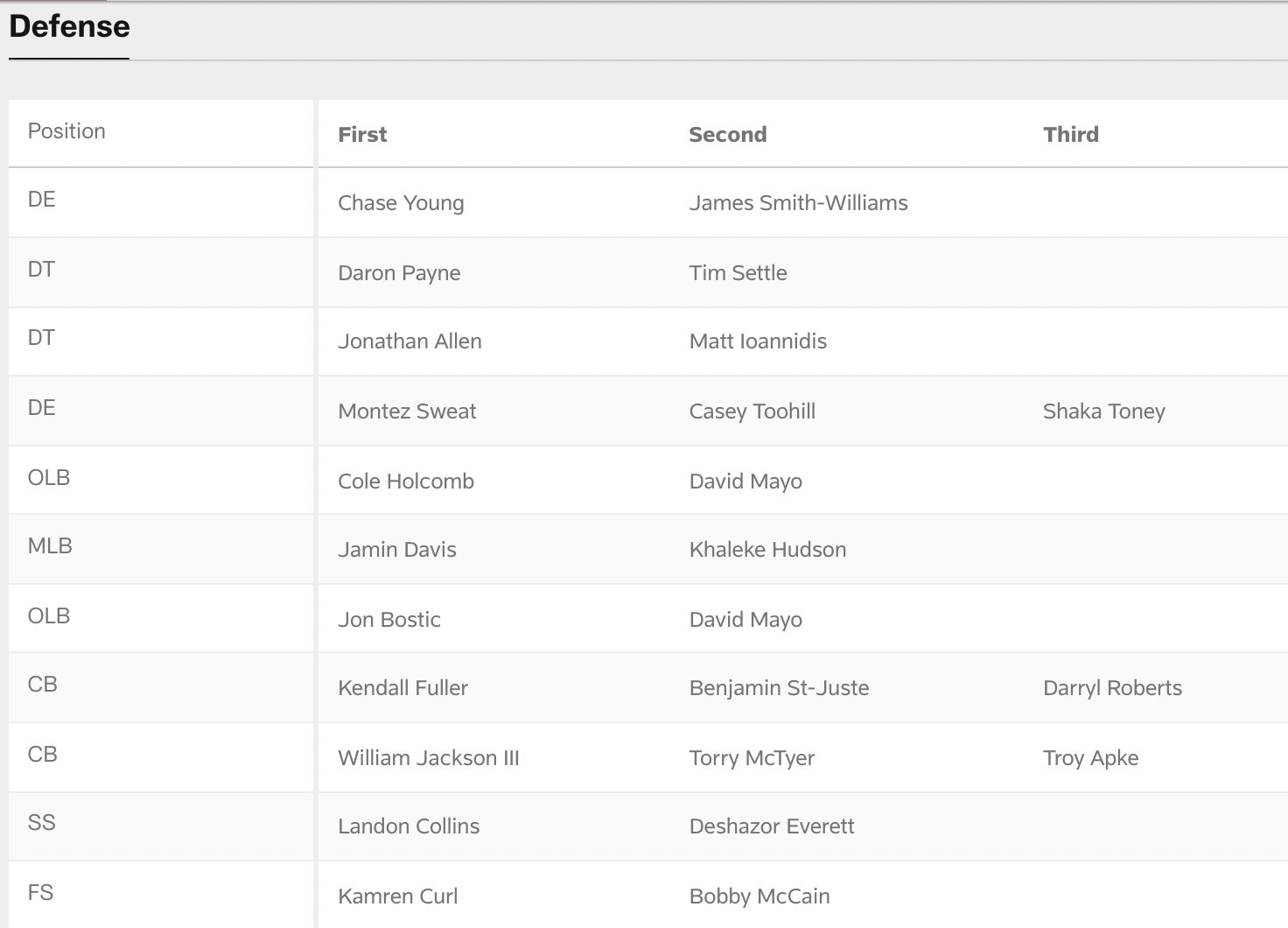The height and width of the screenshot is (928, 1288).
Task: Select Daron Payne in depth chart
Action: click(399, 273)
